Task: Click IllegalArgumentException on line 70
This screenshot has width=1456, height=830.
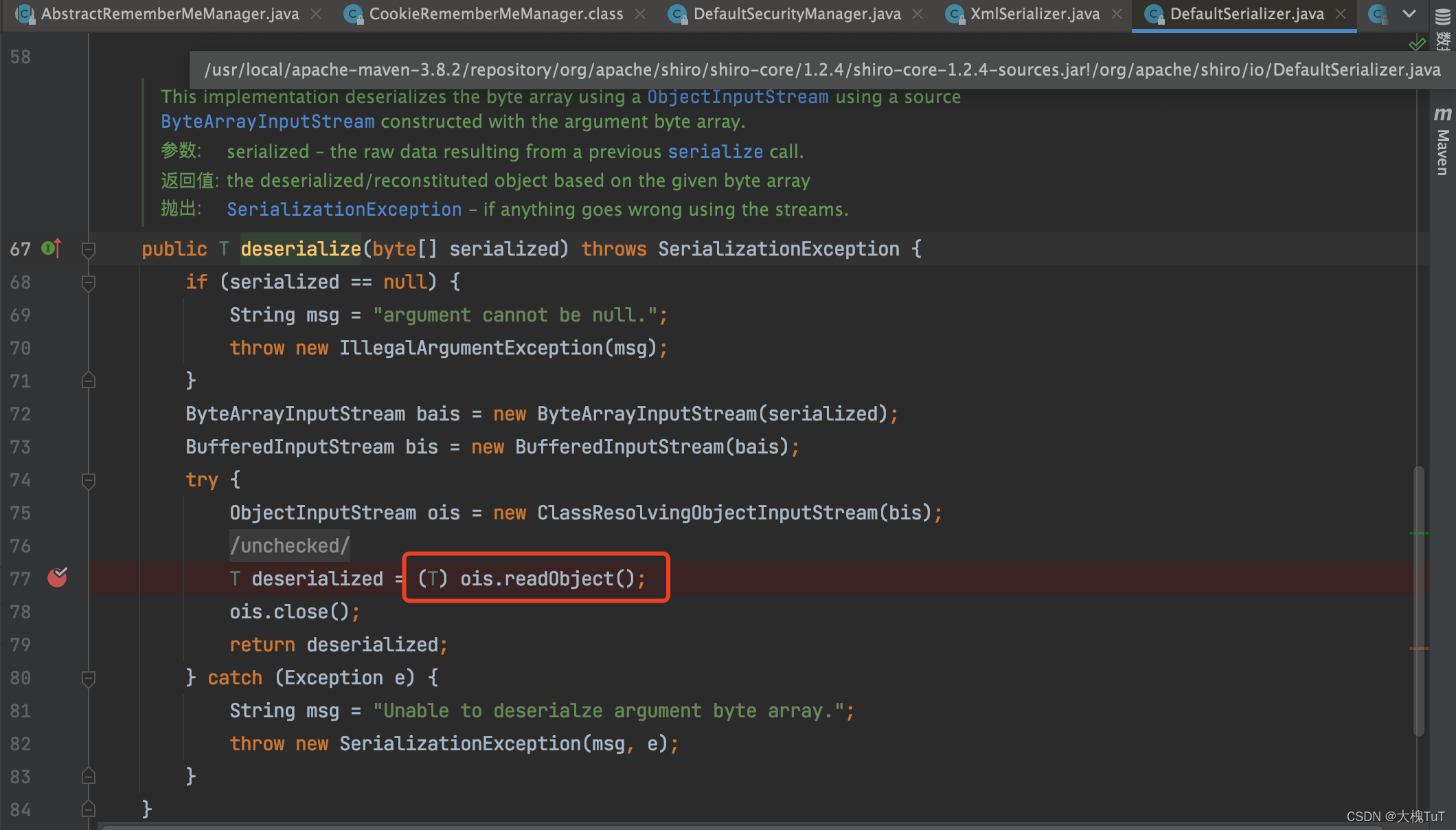Action: (471, 348)
